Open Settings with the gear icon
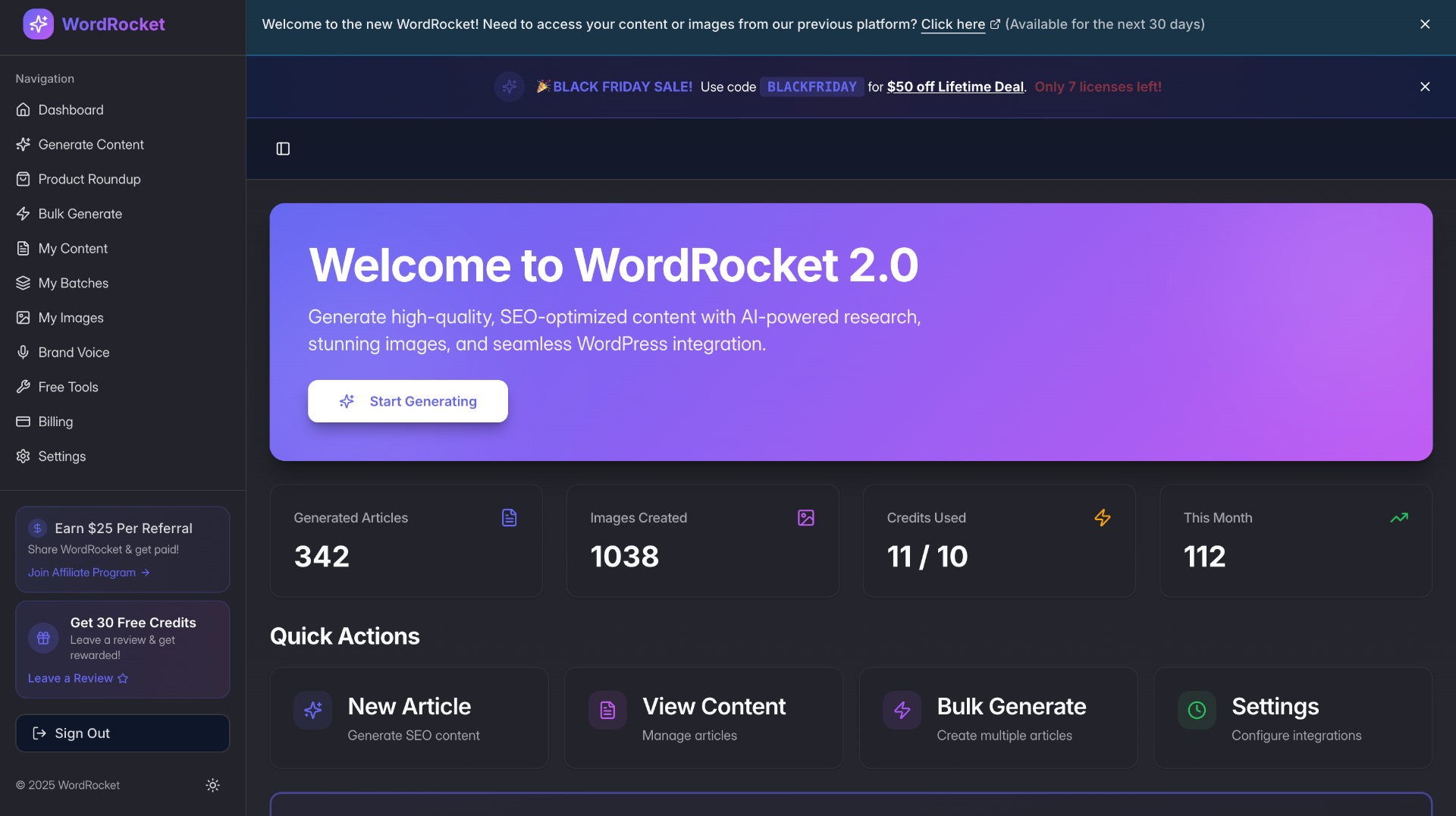This screenshot has width=1456, height=816. [24, 456]
